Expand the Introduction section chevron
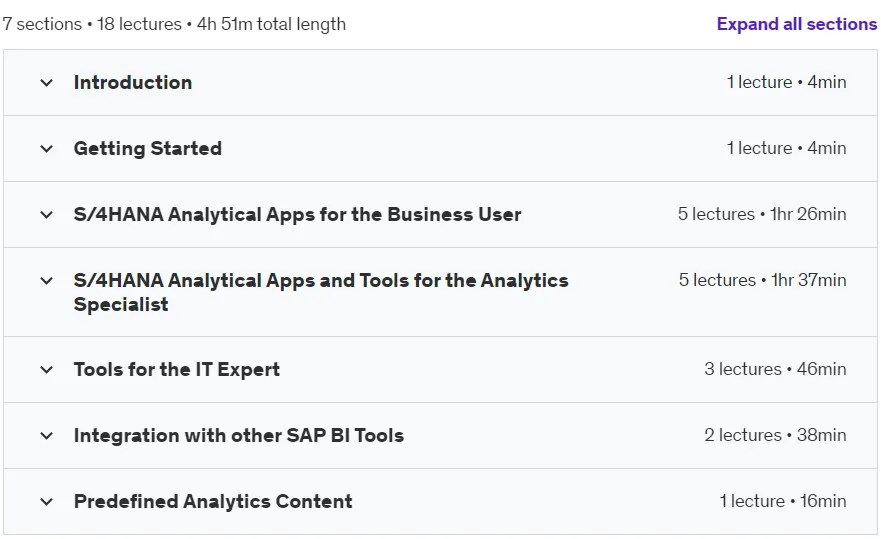 pos(47,83)
